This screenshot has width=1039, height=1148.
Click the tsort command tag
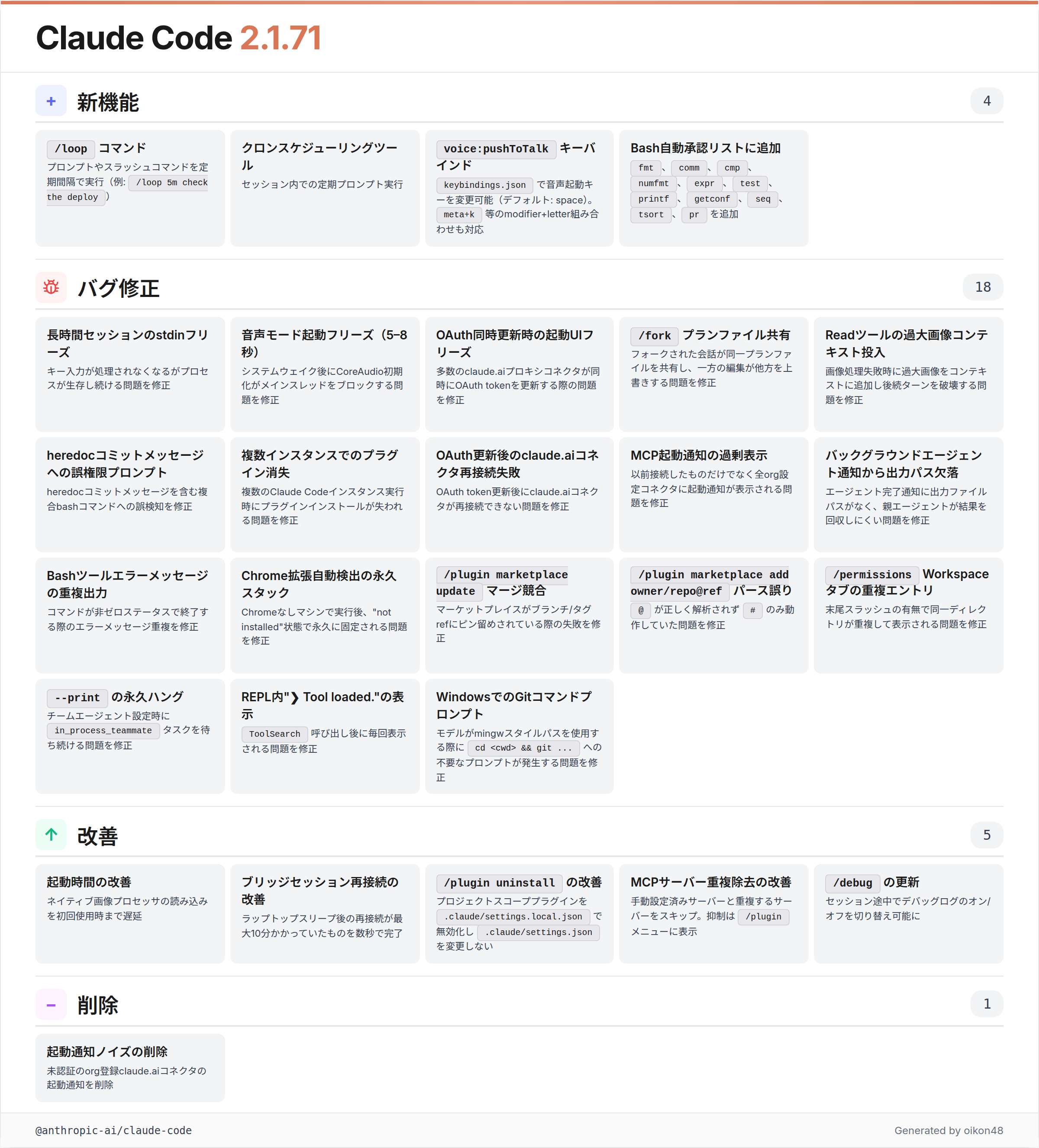pos(651,215)
